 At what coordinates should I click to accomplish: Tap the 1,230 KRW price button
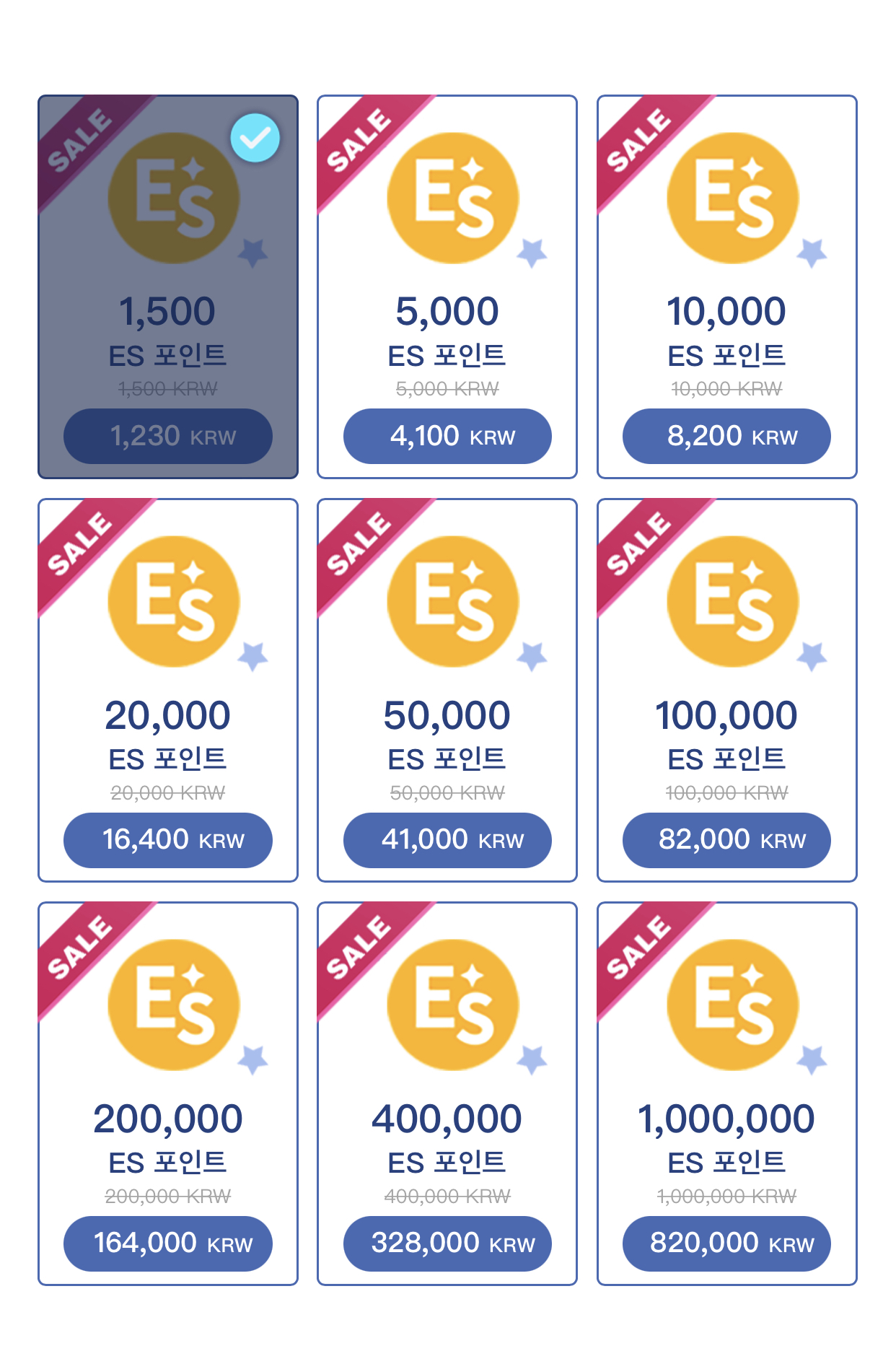168,436
